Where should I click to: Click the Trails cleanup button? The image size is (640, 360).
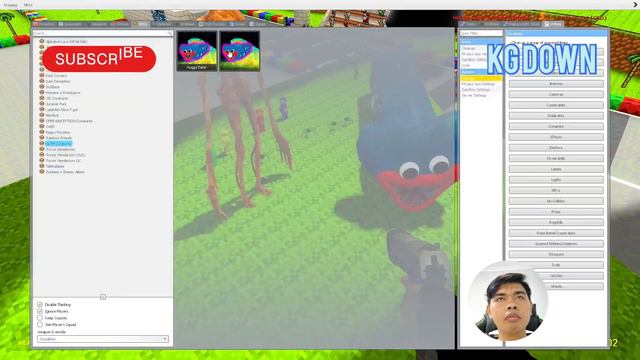point(556,265)
